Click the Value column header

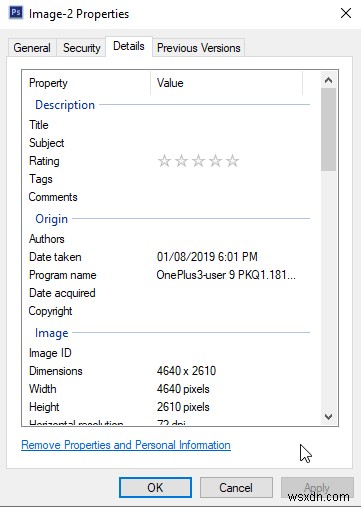pyautogui.click(x=227, y=83)
